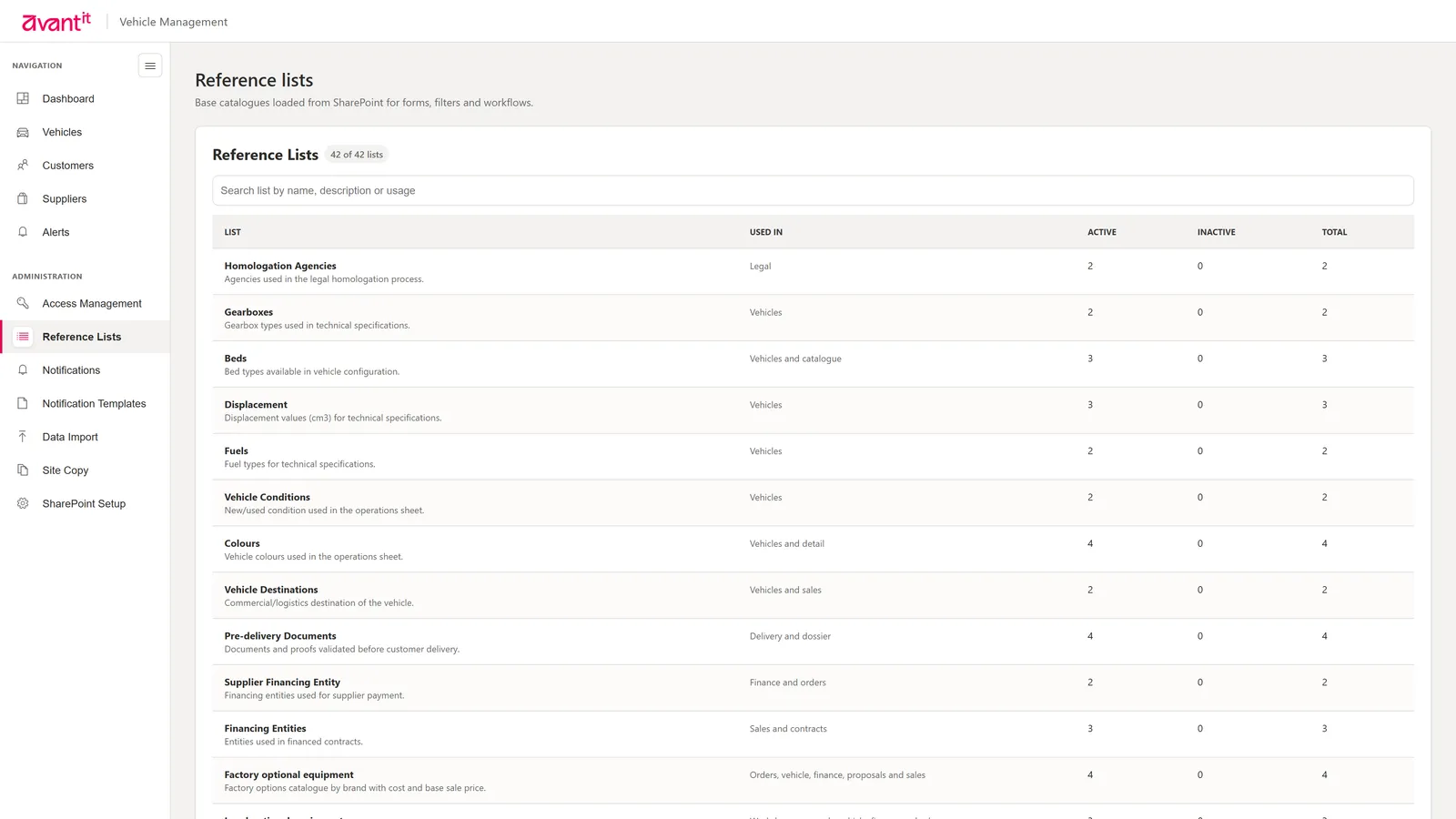Select Vehicle Conditions list

click(x=813, y=503)
